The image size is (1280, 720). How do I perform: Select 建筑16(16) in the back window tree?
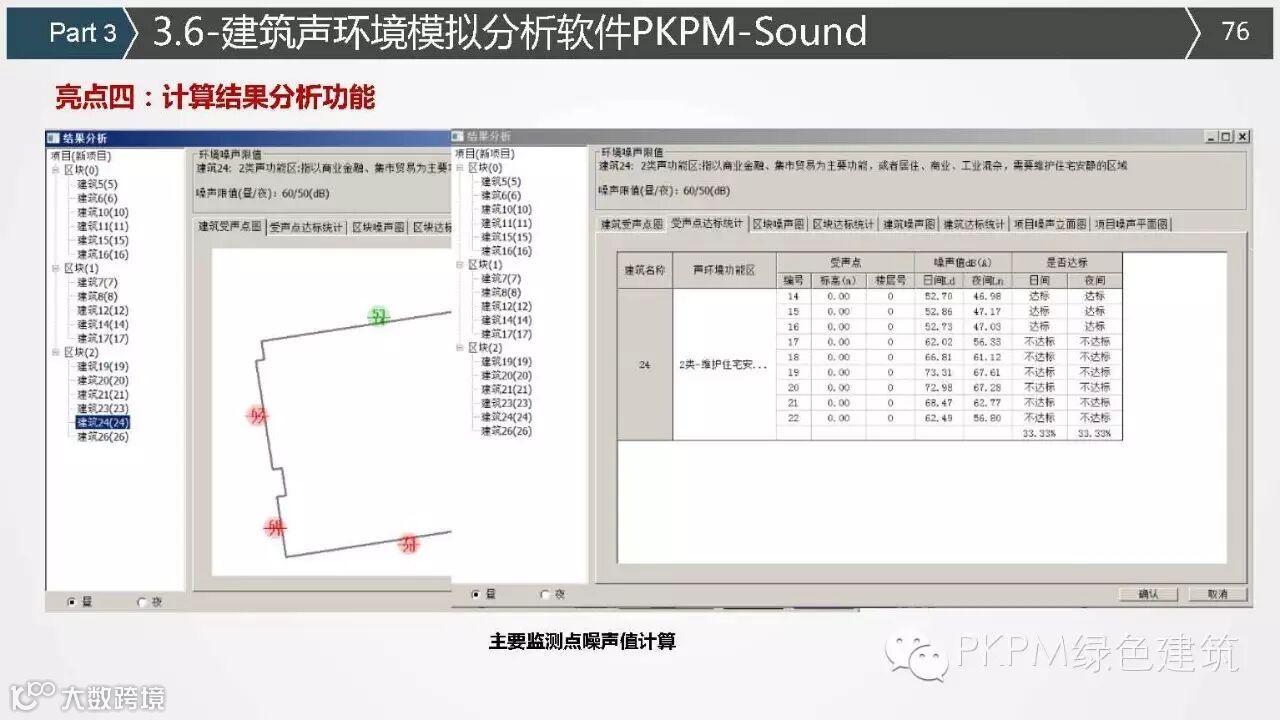[103, 255]
